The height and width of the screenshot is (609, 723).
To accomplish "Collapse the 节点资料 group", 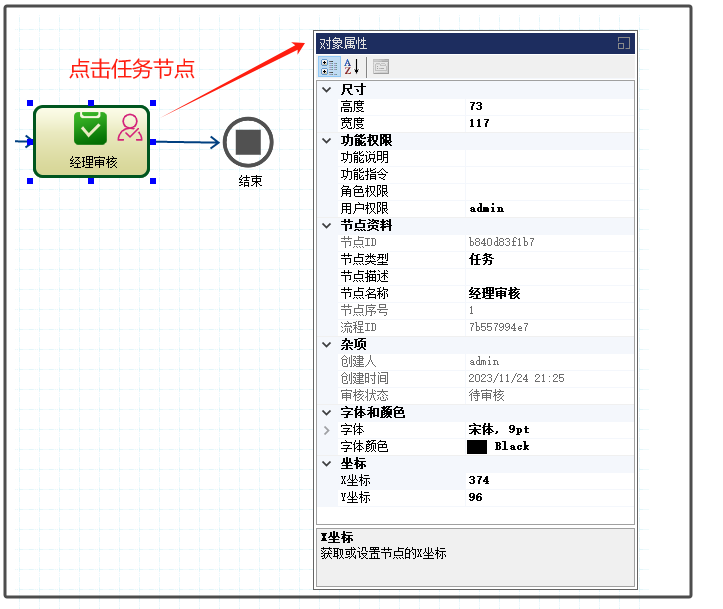I will (326, 226).
